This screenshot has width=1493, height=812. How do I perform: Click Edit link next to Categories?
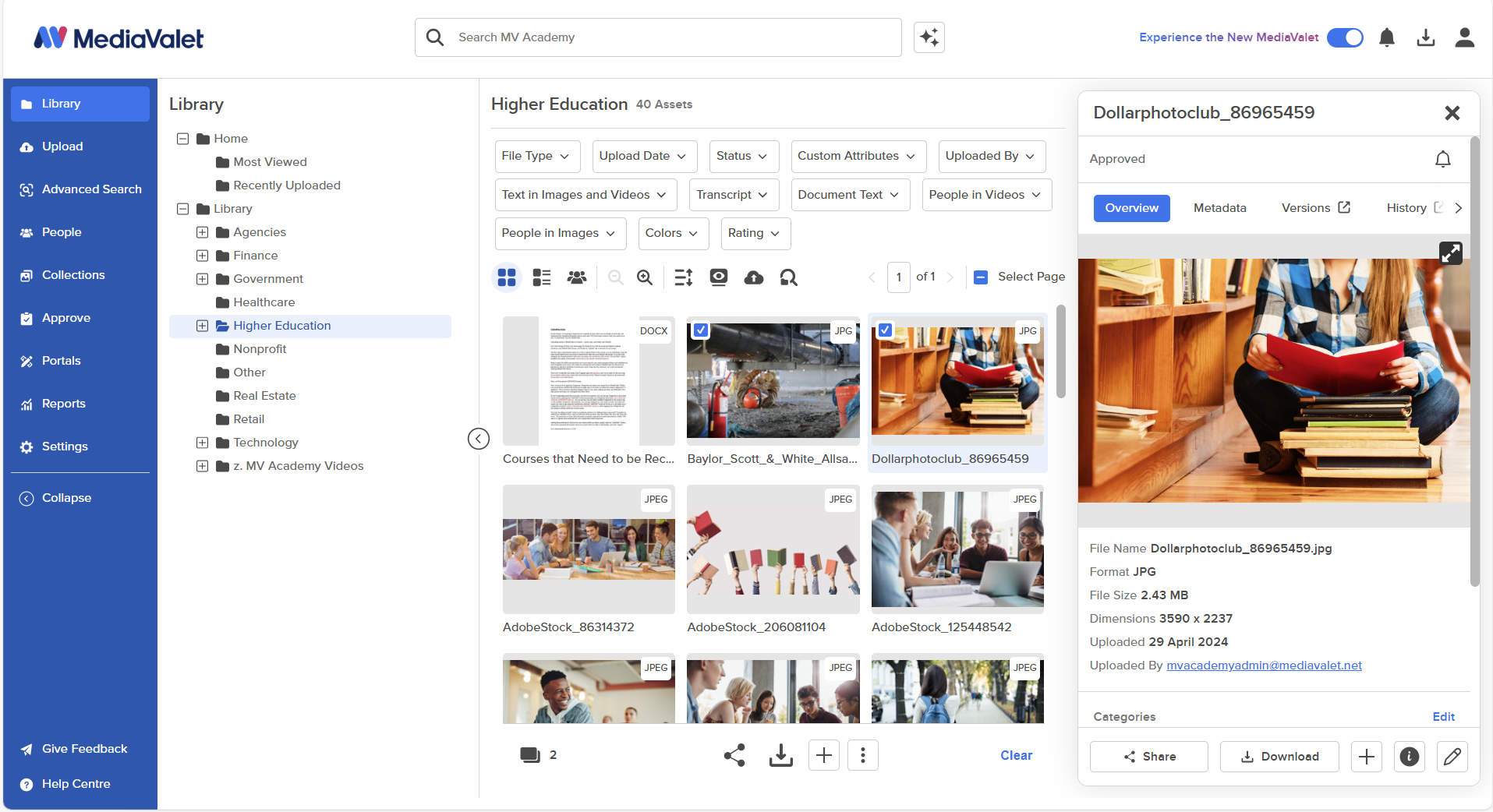point(1443,717)
